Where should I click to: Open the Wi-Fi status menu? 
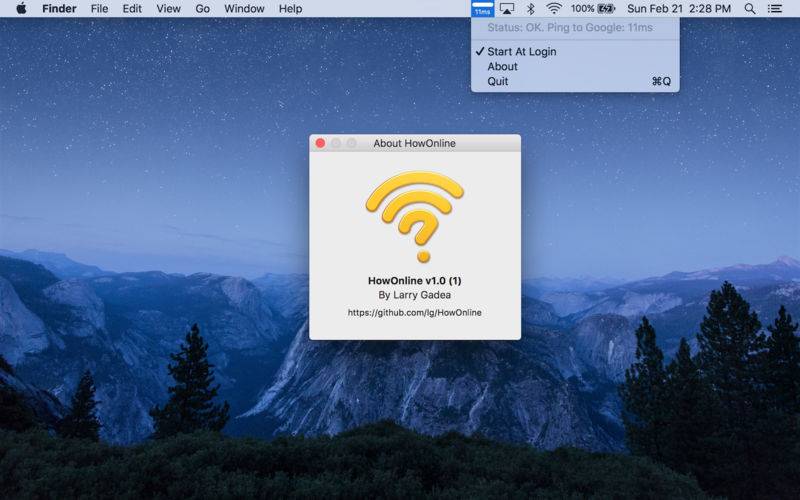[x=554, y=9]
